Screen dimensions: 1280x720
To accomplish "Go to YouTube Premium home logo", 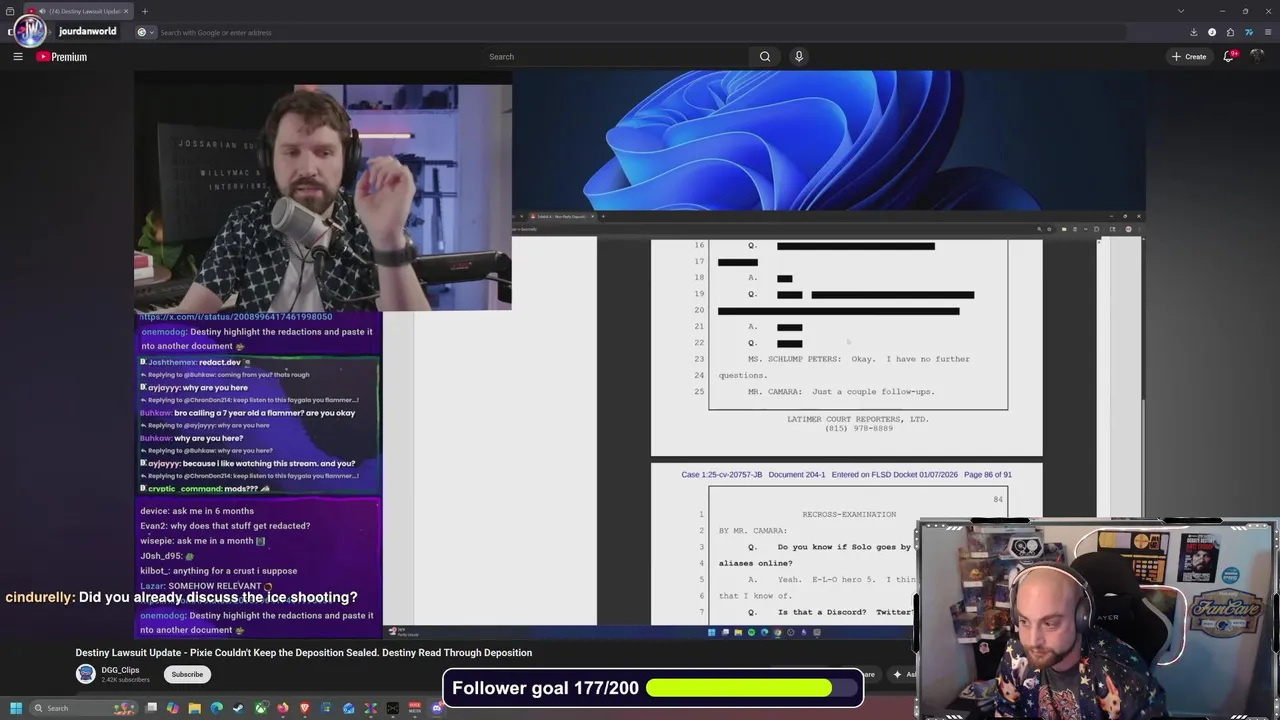I will pyautogui.click(x=62, y=57).
